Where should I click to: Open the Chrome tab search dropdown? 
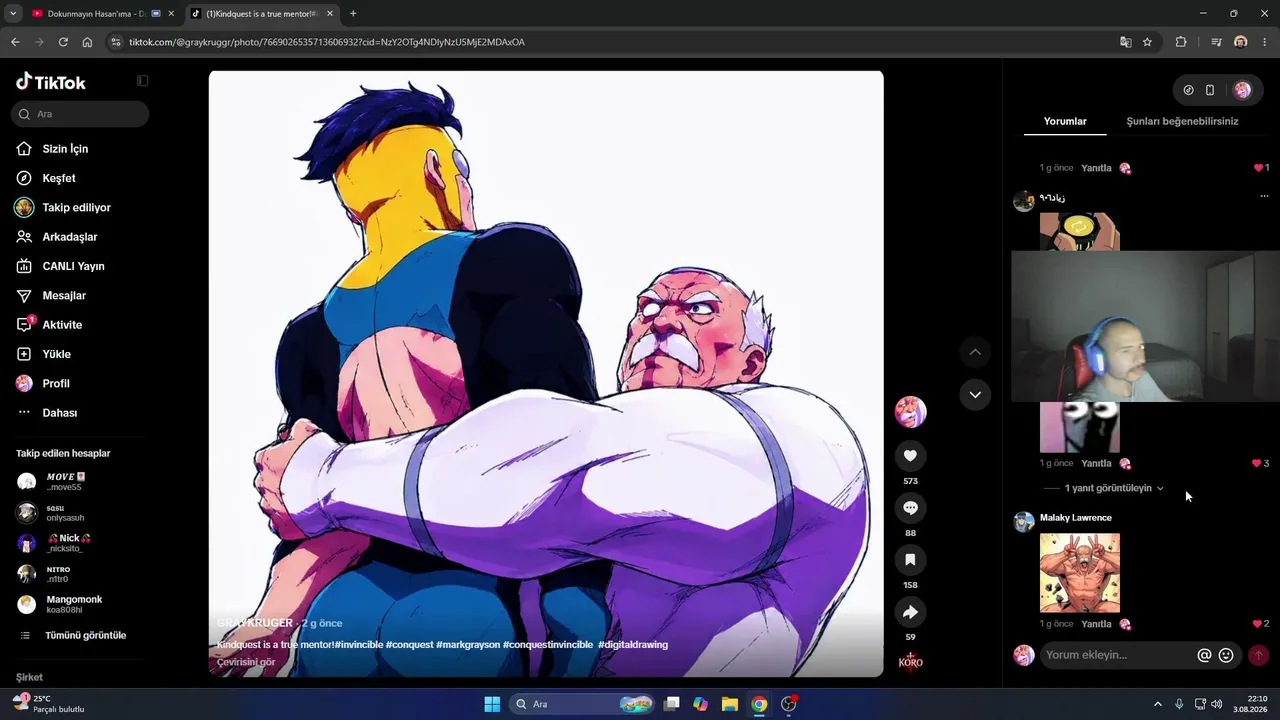coord(13,14)
